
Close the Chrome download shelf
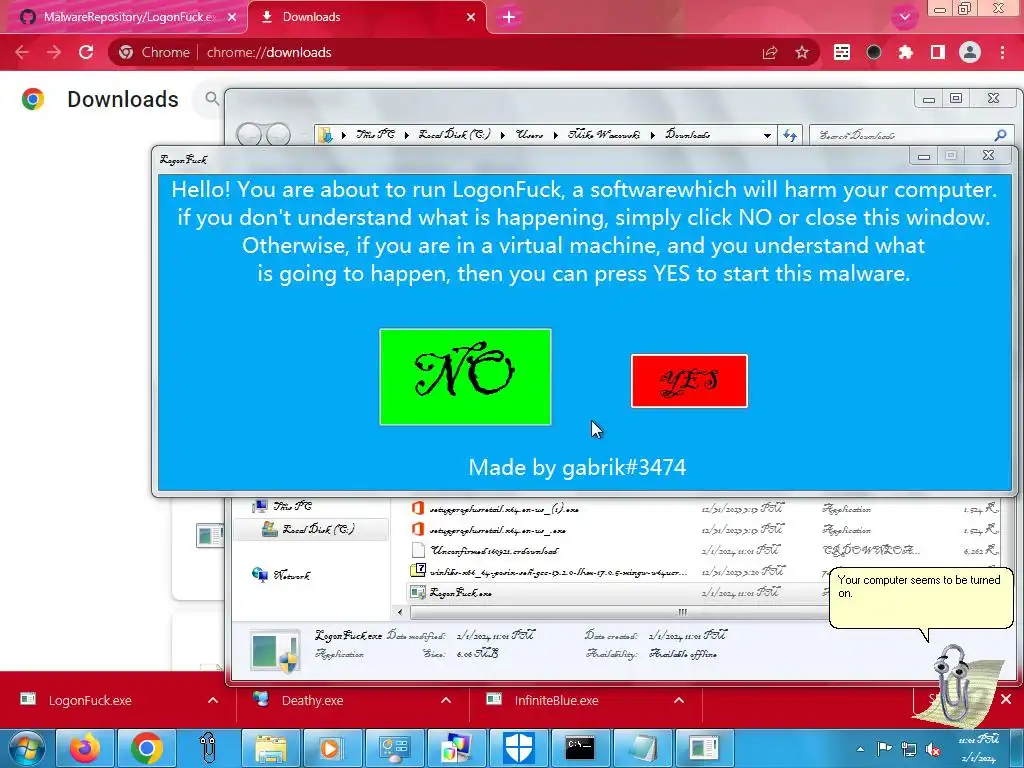click(x=1006, y=699)
